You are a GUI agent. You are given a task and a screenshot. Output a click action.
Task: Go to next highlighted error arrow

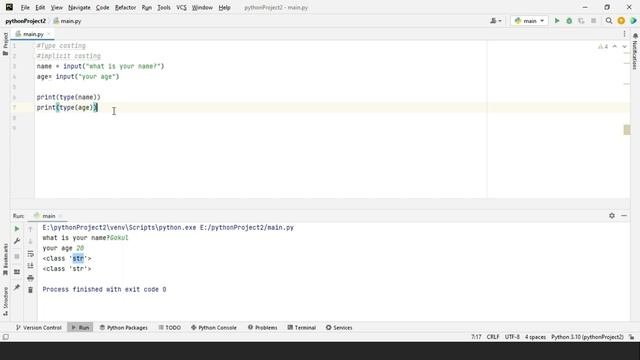[x=624, y=47]
